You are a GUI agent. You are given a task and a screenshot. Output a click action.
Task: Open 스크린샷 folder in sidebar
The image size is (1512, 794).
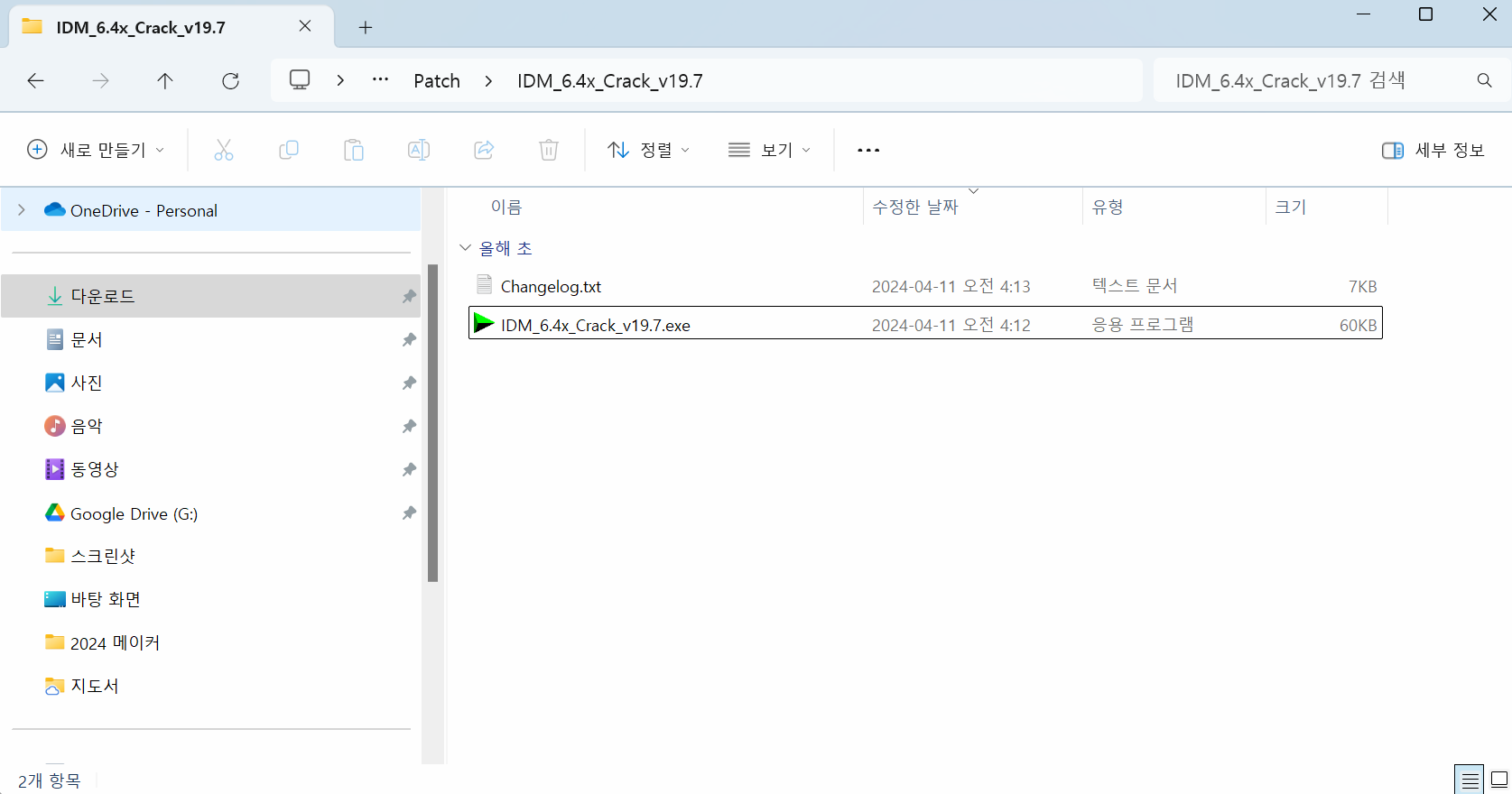[x=210, y=556]
